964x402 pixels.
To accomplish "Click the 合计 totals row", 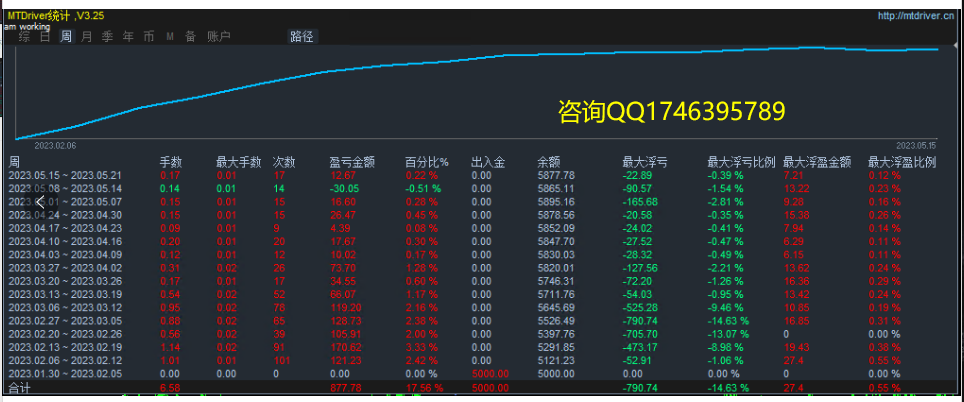I will point(20,386).
